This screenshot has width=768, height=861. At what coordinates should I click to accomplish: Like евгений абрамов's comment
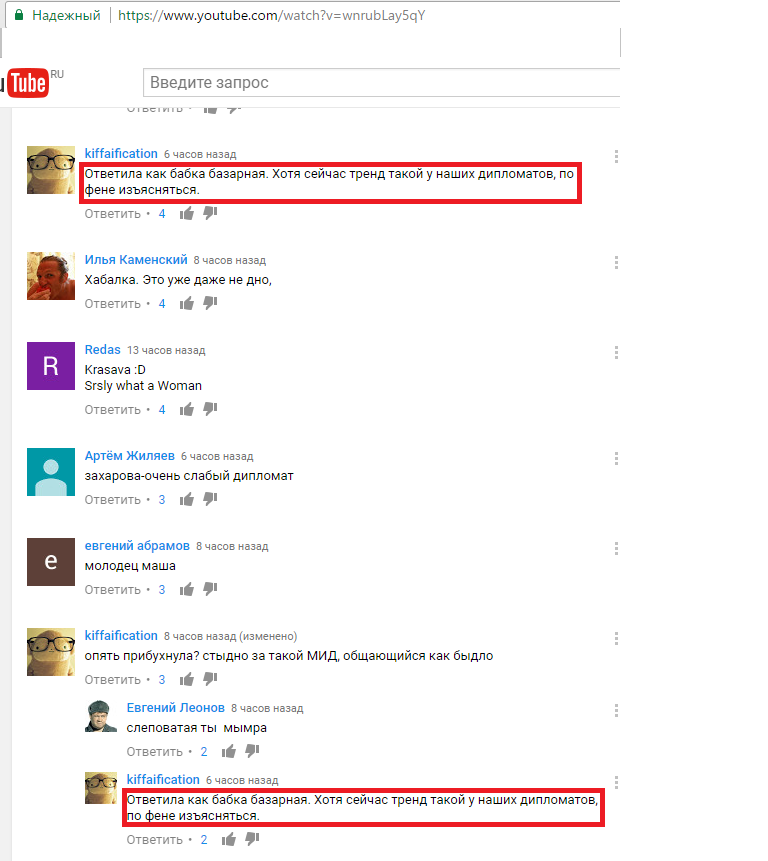tap(187, 589)
